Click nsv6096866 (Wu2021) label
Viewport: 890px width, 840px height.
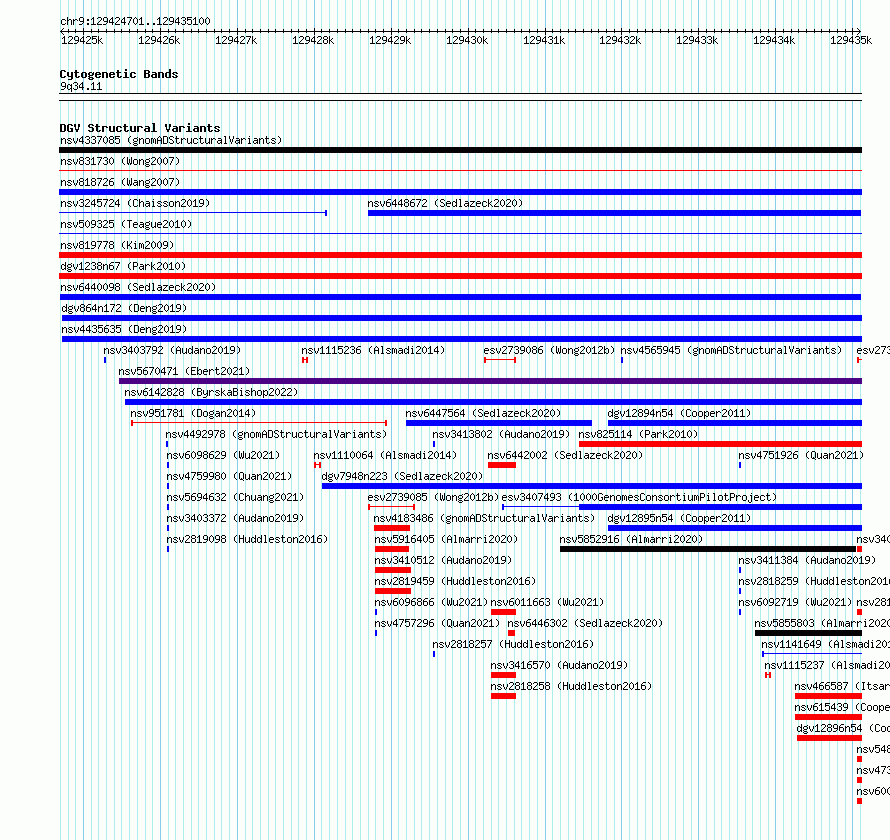(x=431, y=602)
